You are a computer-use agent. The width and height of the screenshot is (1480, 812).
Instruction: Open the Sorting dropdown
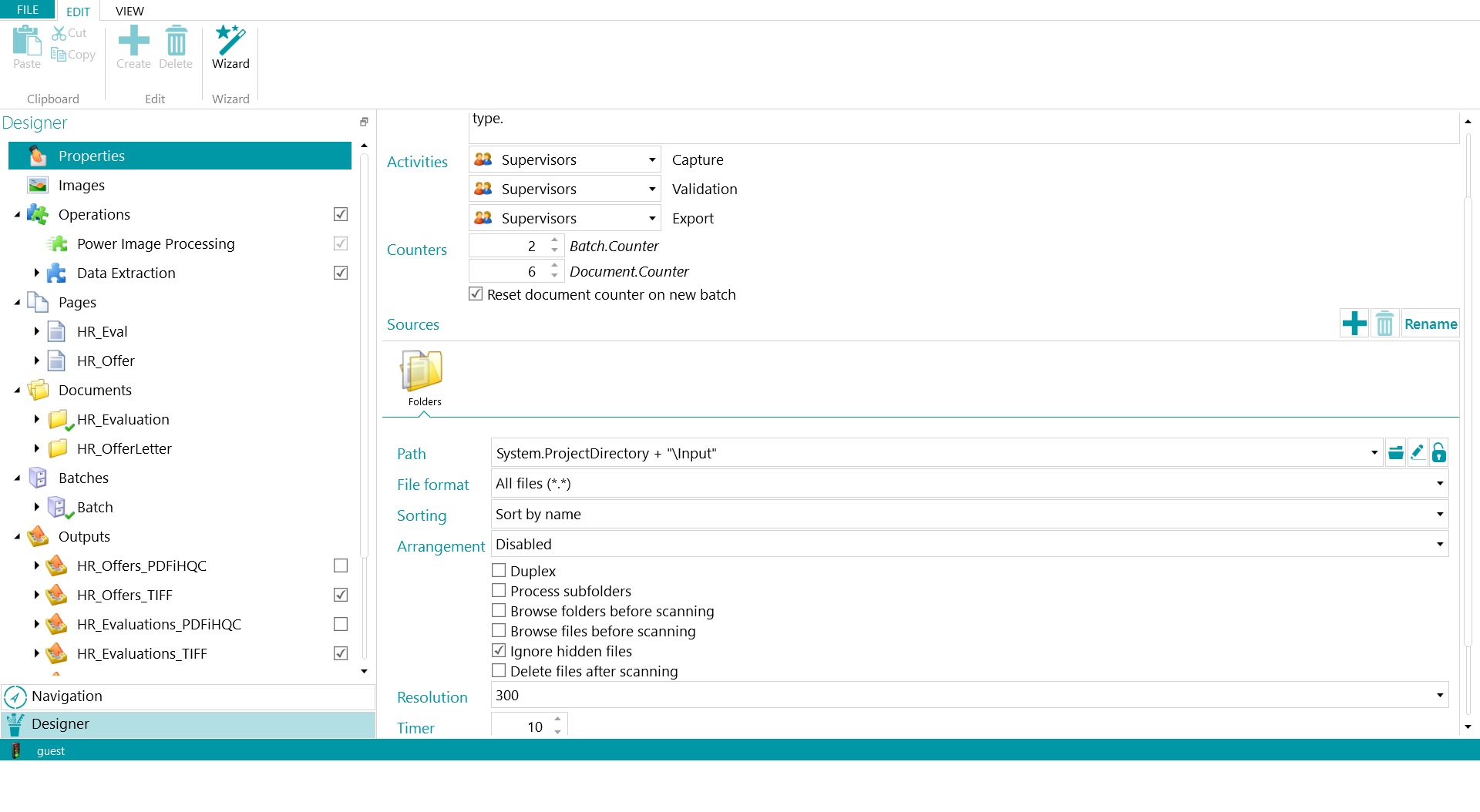click(x=1439, y=515)
